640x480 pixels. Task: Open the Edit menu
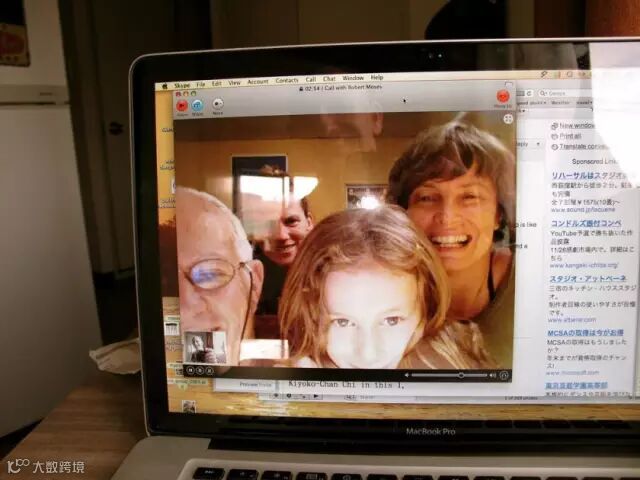(x=216, y=84)
